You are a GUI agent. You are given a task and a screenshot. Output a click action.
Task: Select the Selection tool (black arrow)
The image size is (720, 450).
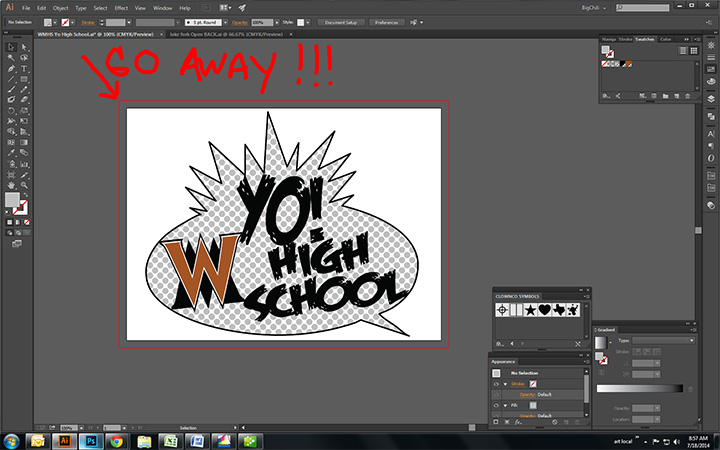[x=11, y=47]
